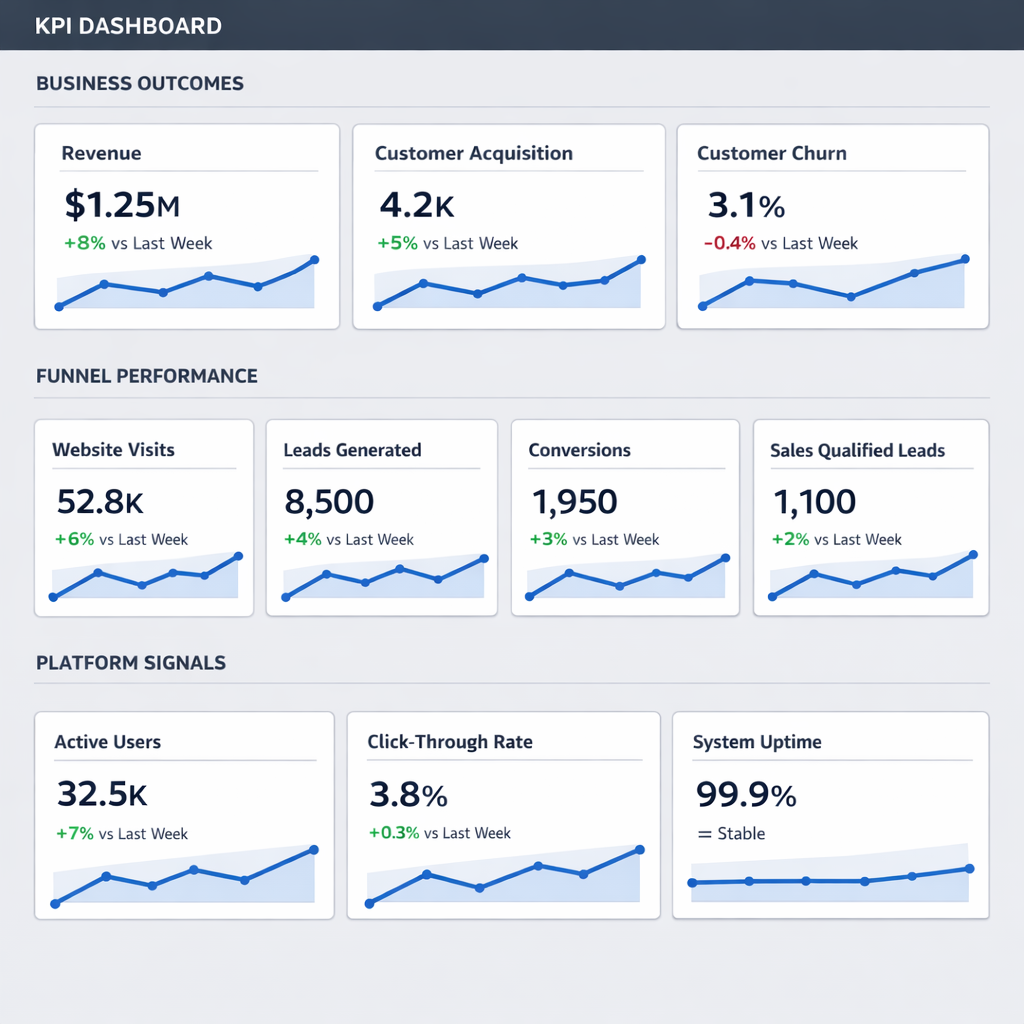1024x1024 pixels.
Task: Select the Revenue KPI card
Action: coord(187,225)
